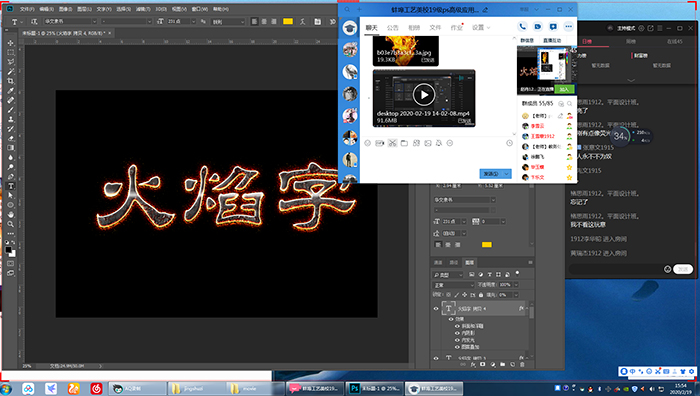Screen dimensions: 700x396
Task: Click foreground color swatch in toolbar
Action: 8,250
